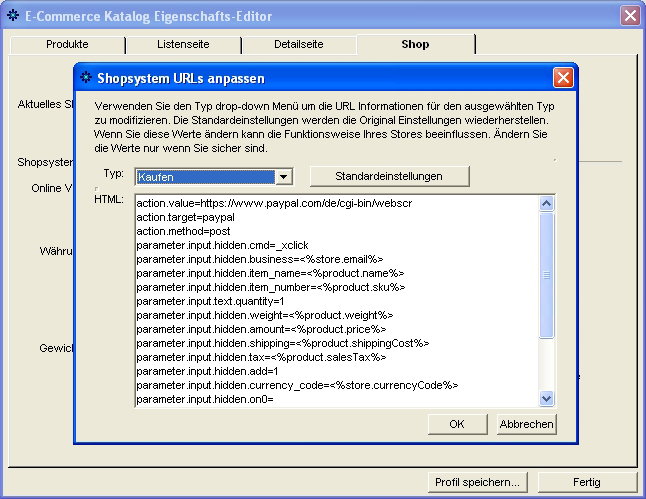Click the E-Commerce Katalog window title icon

click(x=12, y=16)
